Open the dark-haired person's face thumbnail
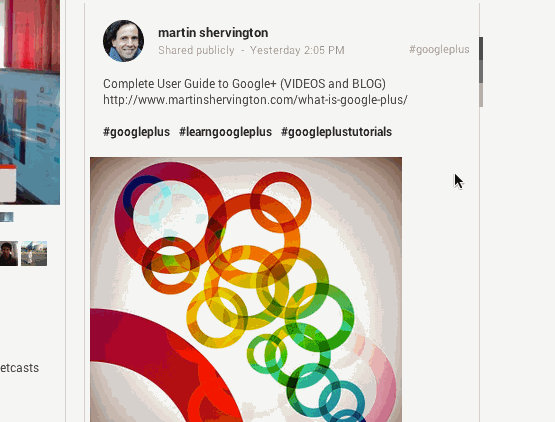Image resolution: width=555 pixels, height=422 pixels. click(8, 253)
